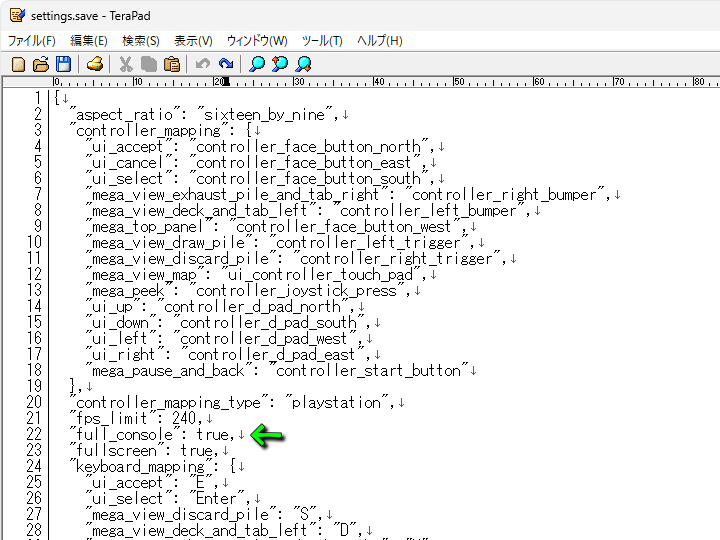Viewport: 720px width, 540px height.
Task: Open the 表示(V) menu
Action: point(193,41)
